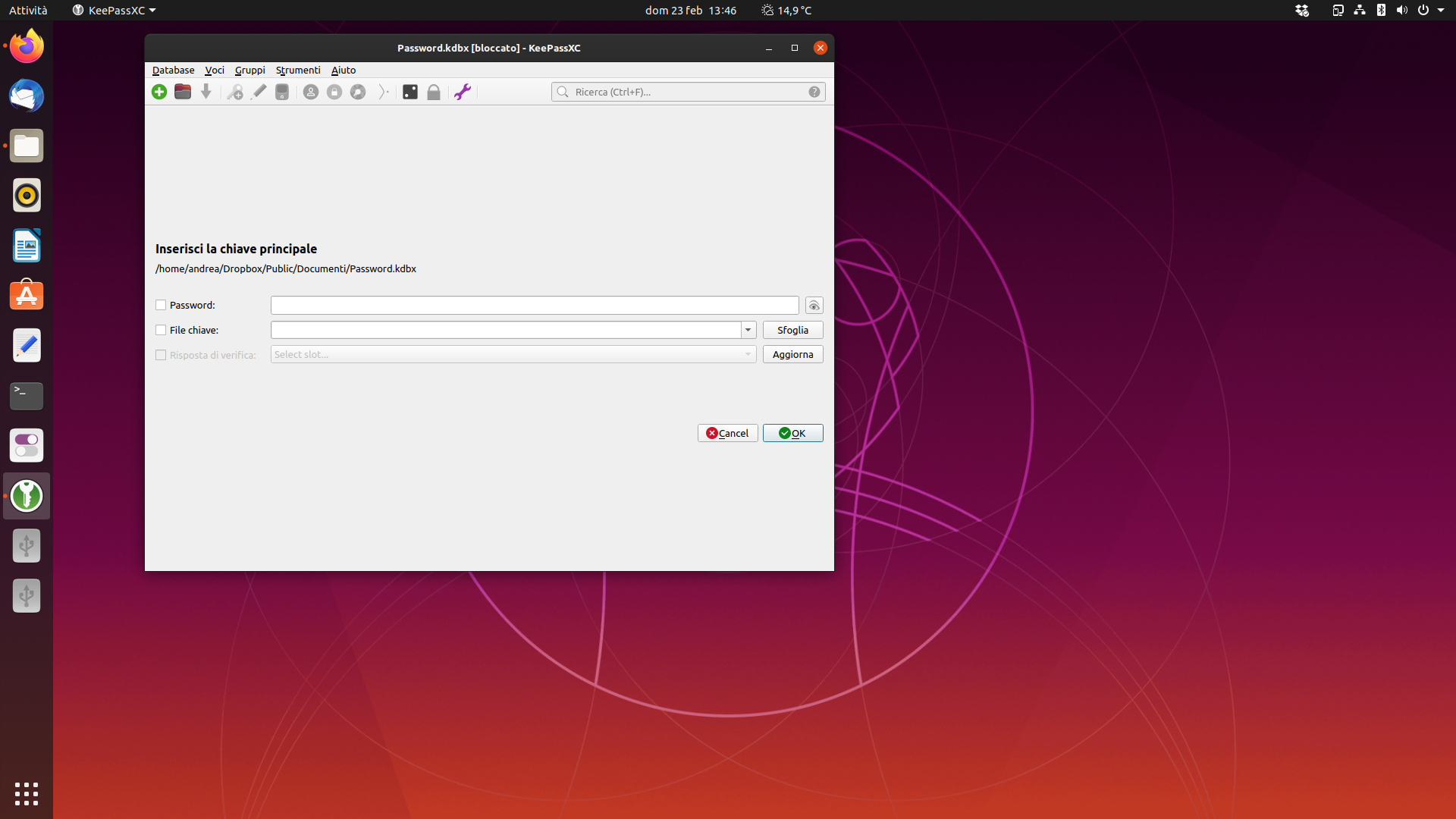Enable the File chiave checkbox

pyautogui.click(x=161, y=330)
